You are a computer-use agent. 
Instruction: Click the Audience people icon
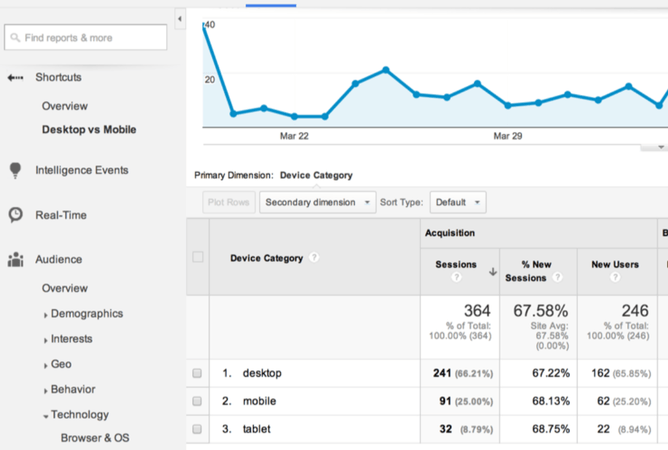[x=15, y=260]
